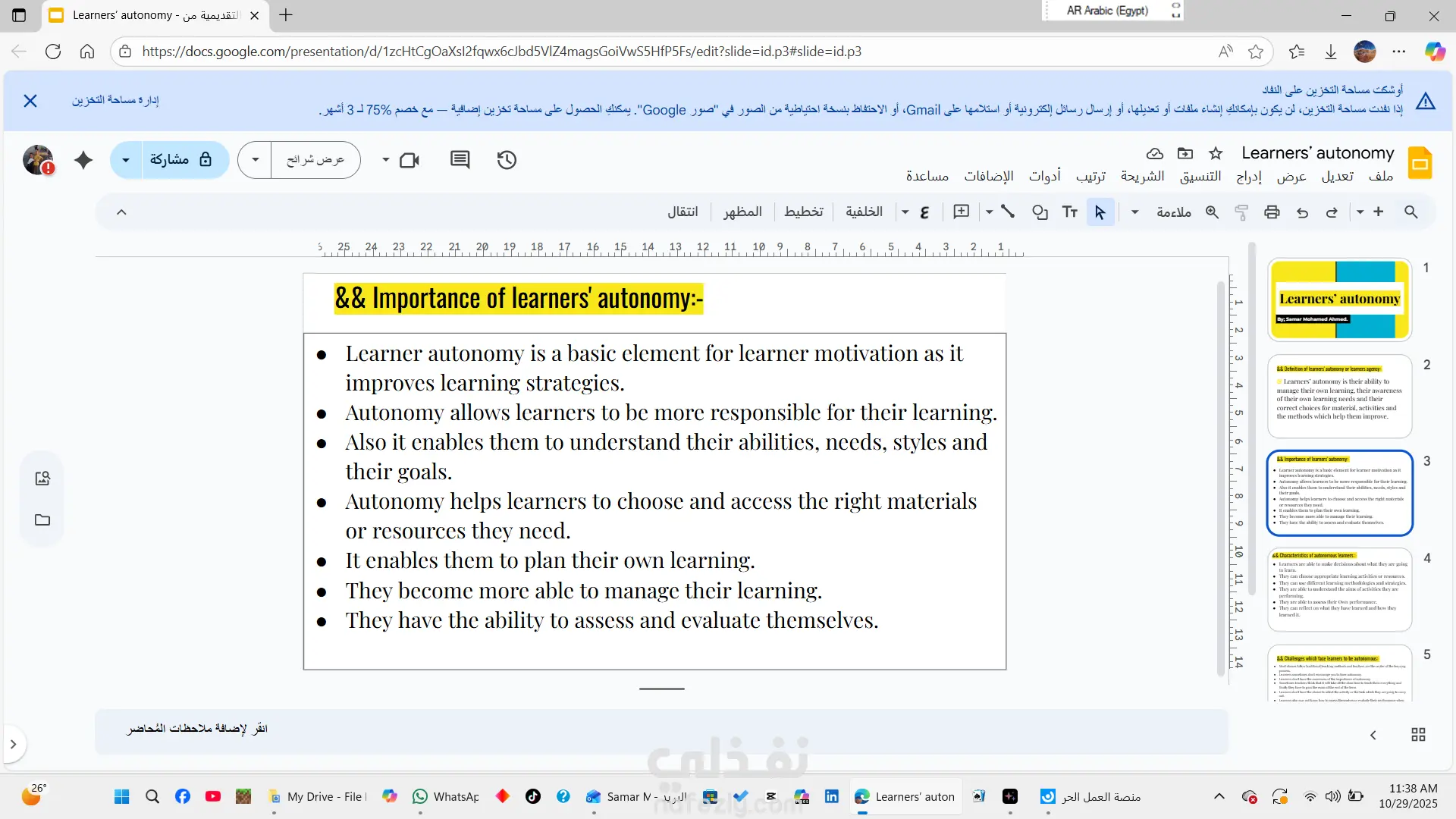The image size is (1456, 819).
Task: Collapse the filmstrip panel arrow
Action: click(x=1373, y=735)
